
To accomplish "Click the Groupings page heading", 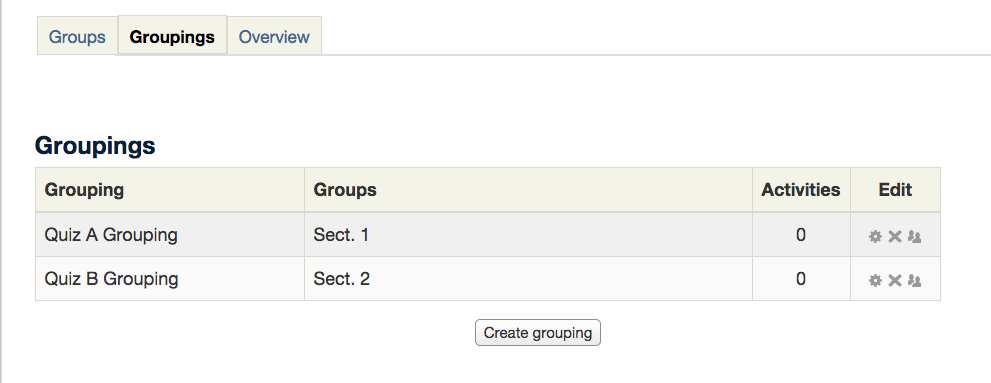I will click(95, 146).
